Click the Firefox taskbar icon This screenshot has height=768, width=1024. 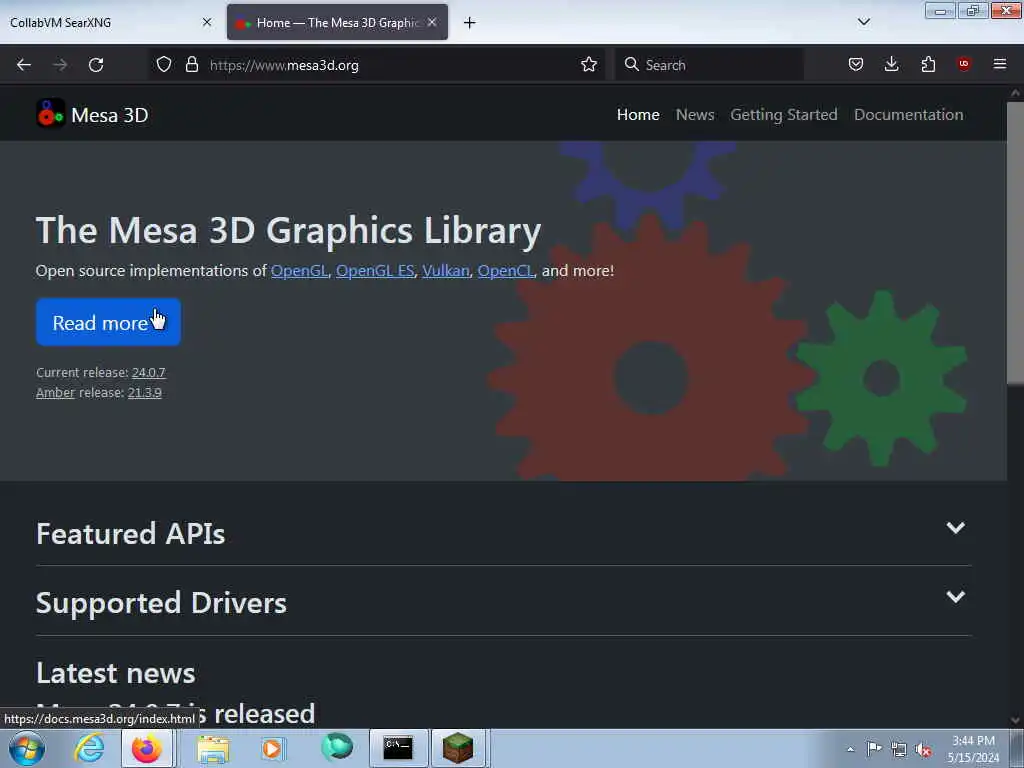coord(147,748)
